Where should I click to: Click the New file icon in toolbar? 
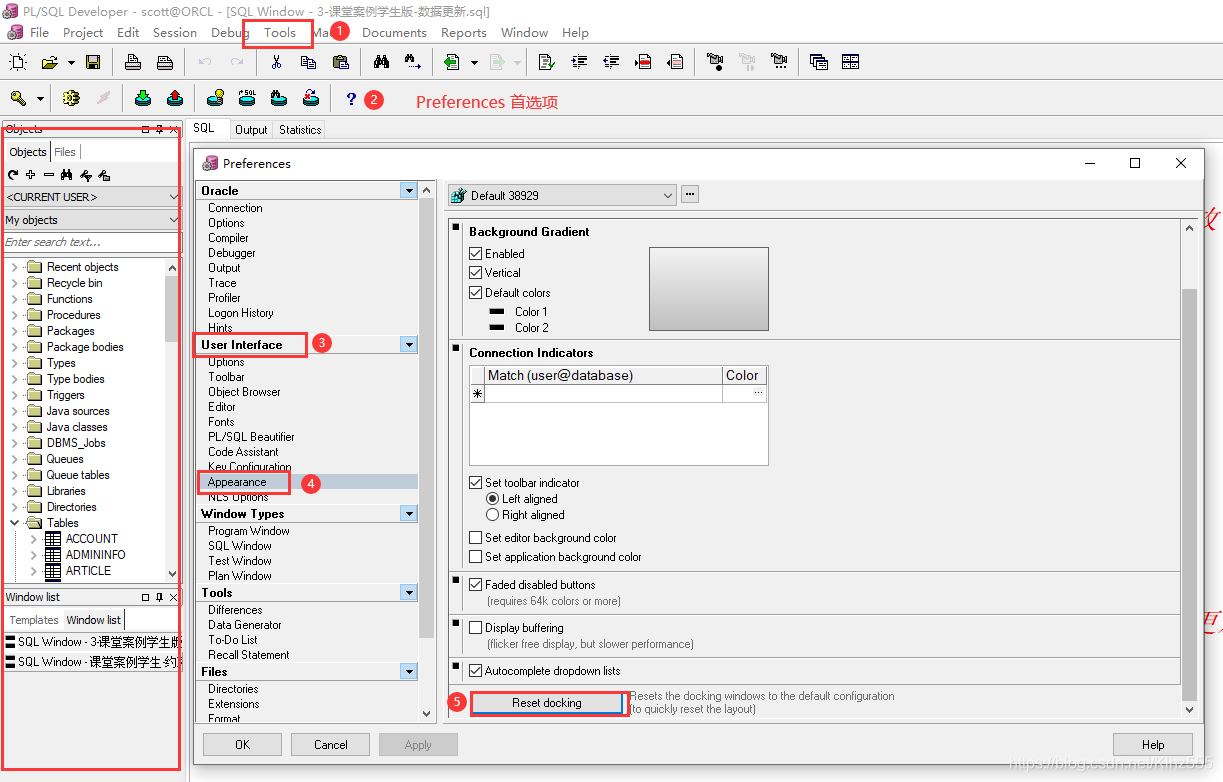point(18,62)
